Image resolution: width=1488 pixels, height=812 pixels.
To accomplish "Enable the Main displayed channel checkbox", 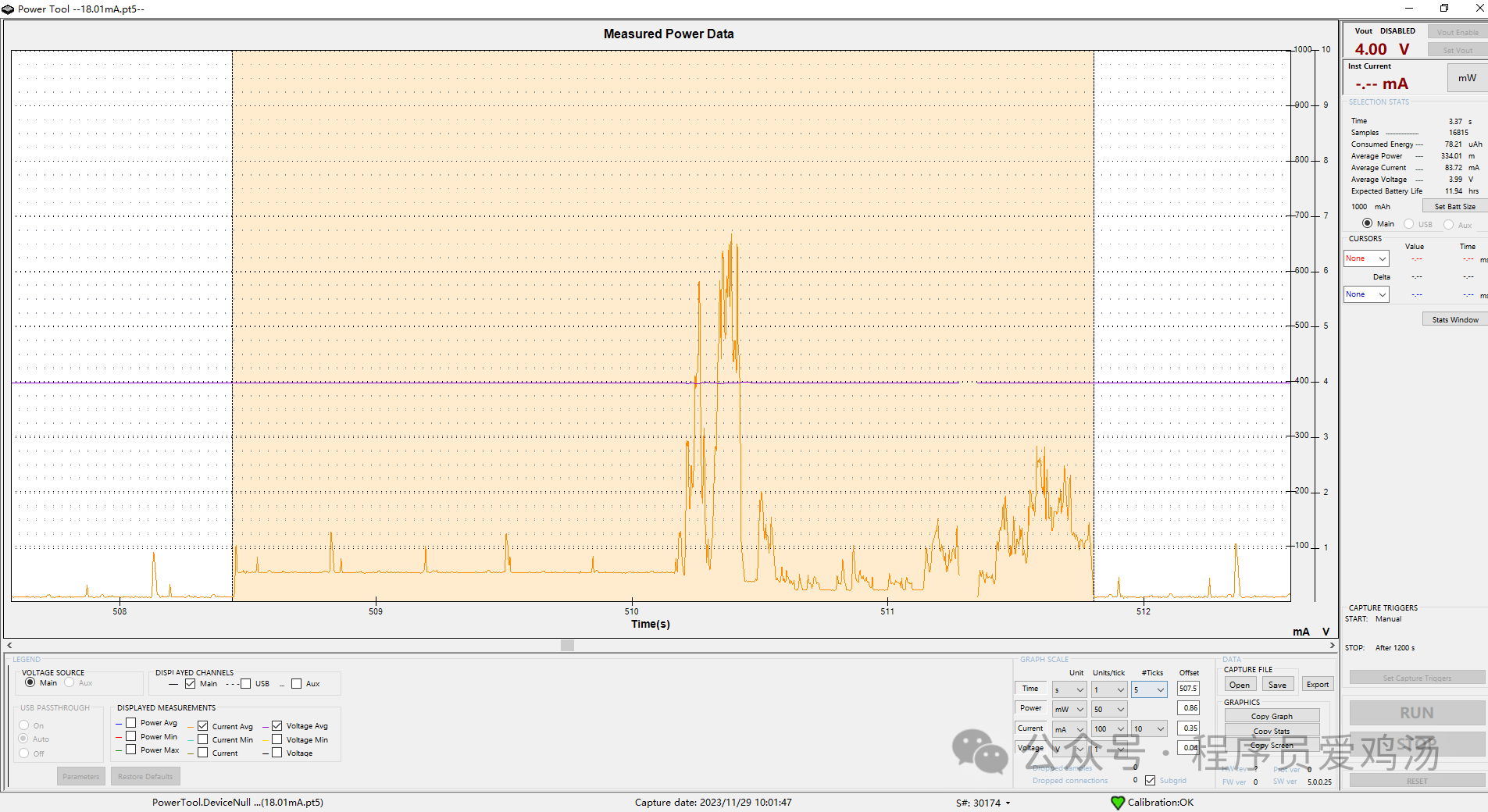I will [x=190, y=684].
